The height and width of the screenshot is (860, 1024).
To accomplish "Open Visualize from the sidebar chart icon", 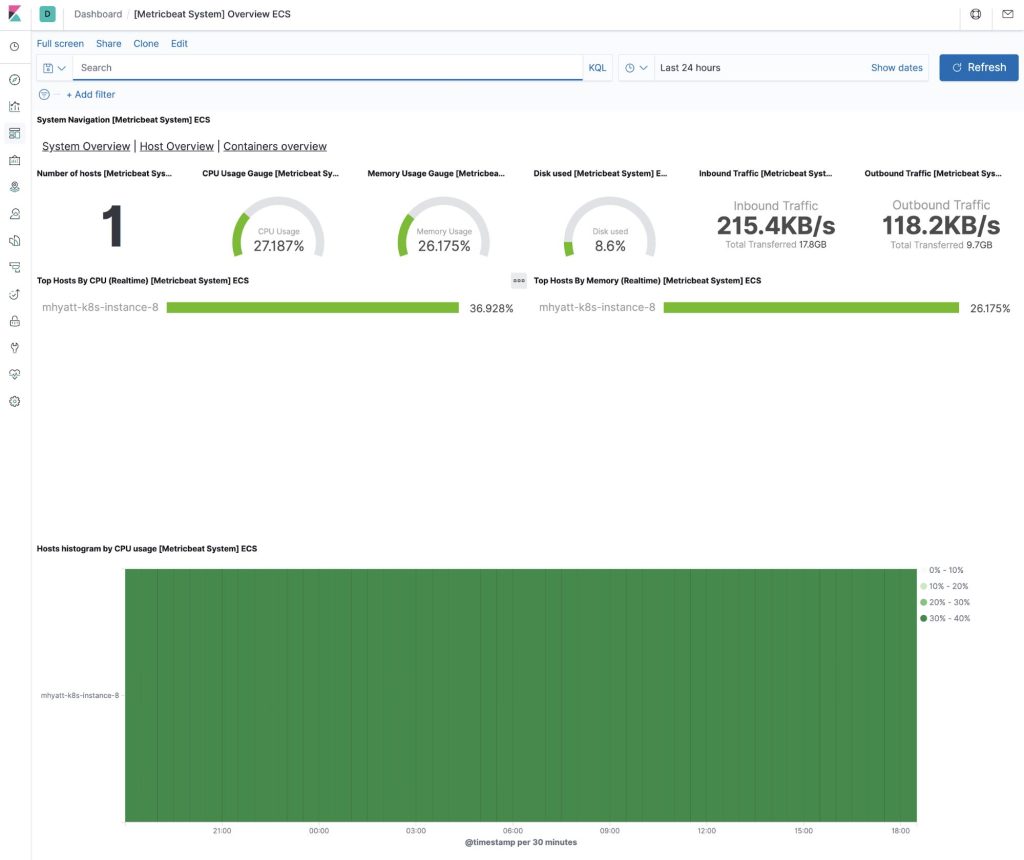I will click(x=14, y=106).
